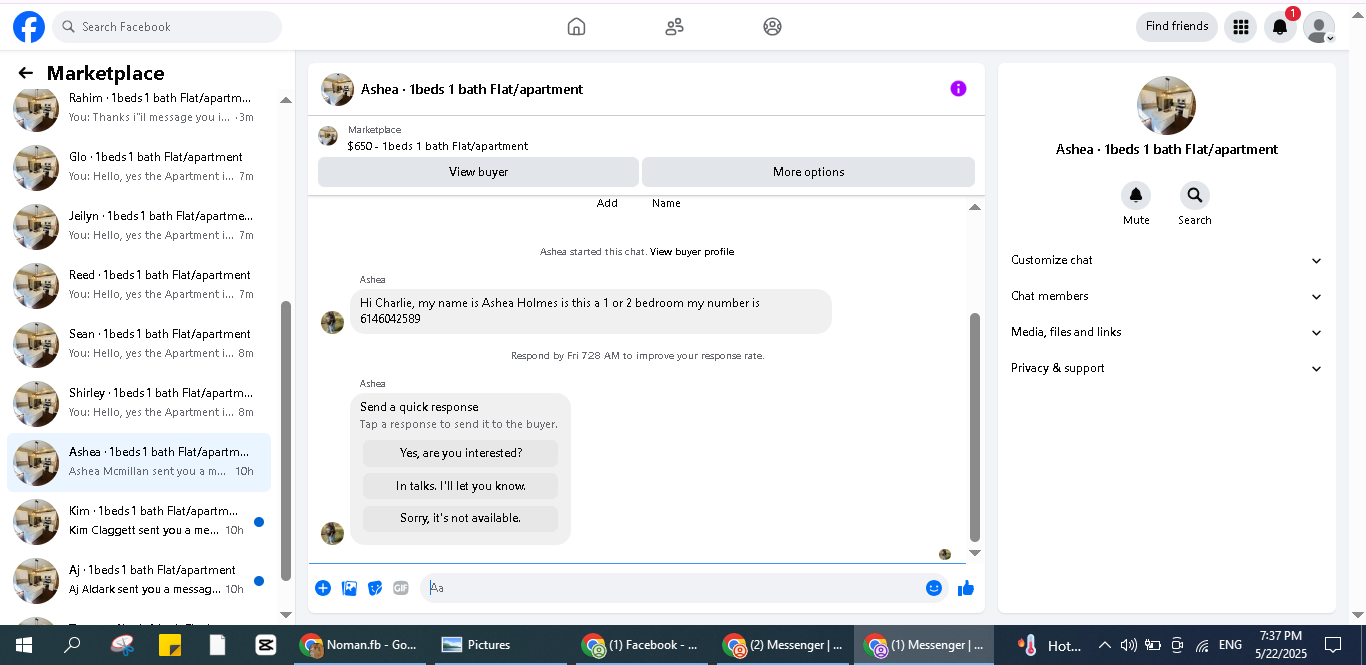Search in the Ashea conversation
Viewport: 1366px width, 665px height.
[x=1194, y=195]
